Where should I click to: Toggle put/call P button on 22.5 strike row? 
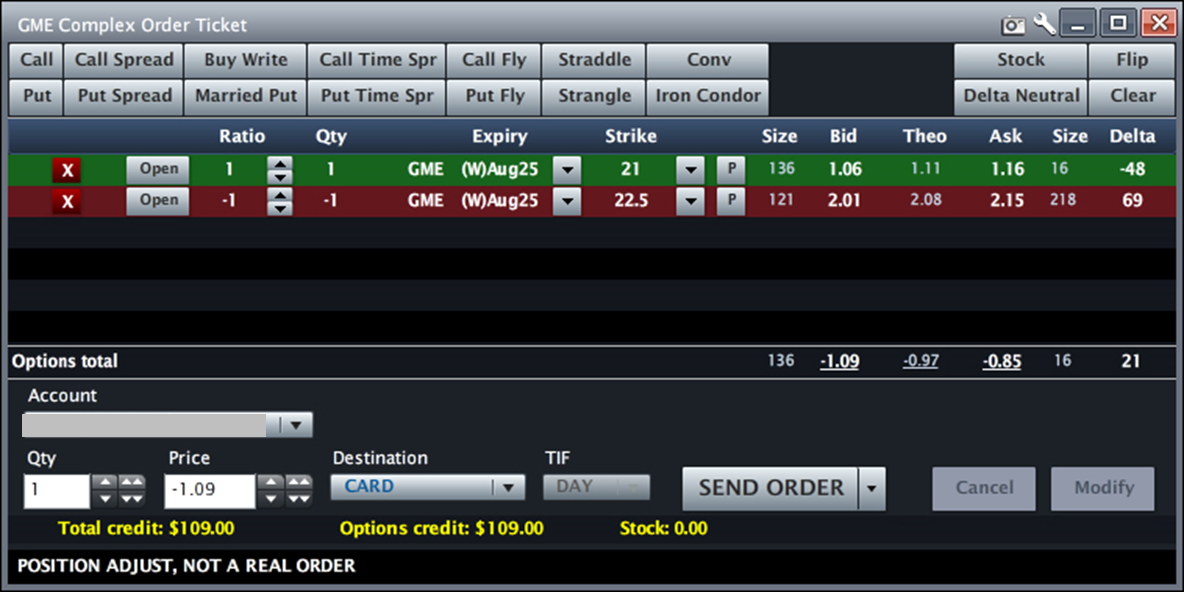coord(730,201)
